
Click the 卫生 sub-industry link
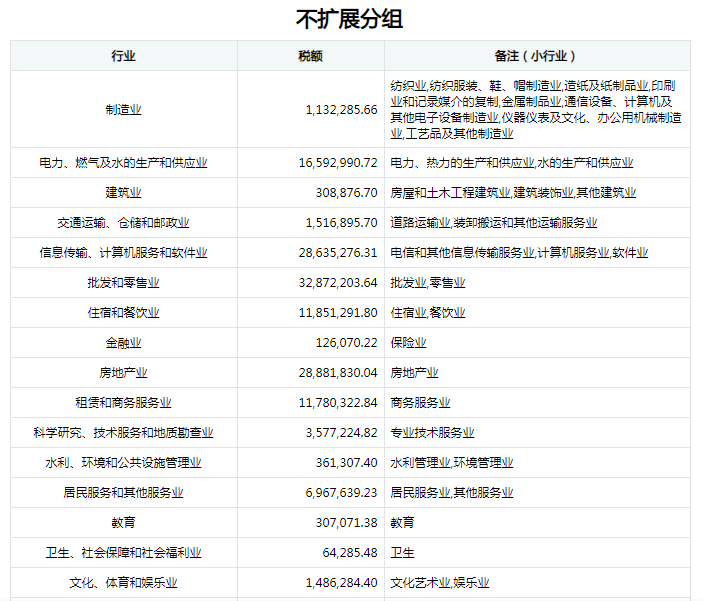[402, 553]
